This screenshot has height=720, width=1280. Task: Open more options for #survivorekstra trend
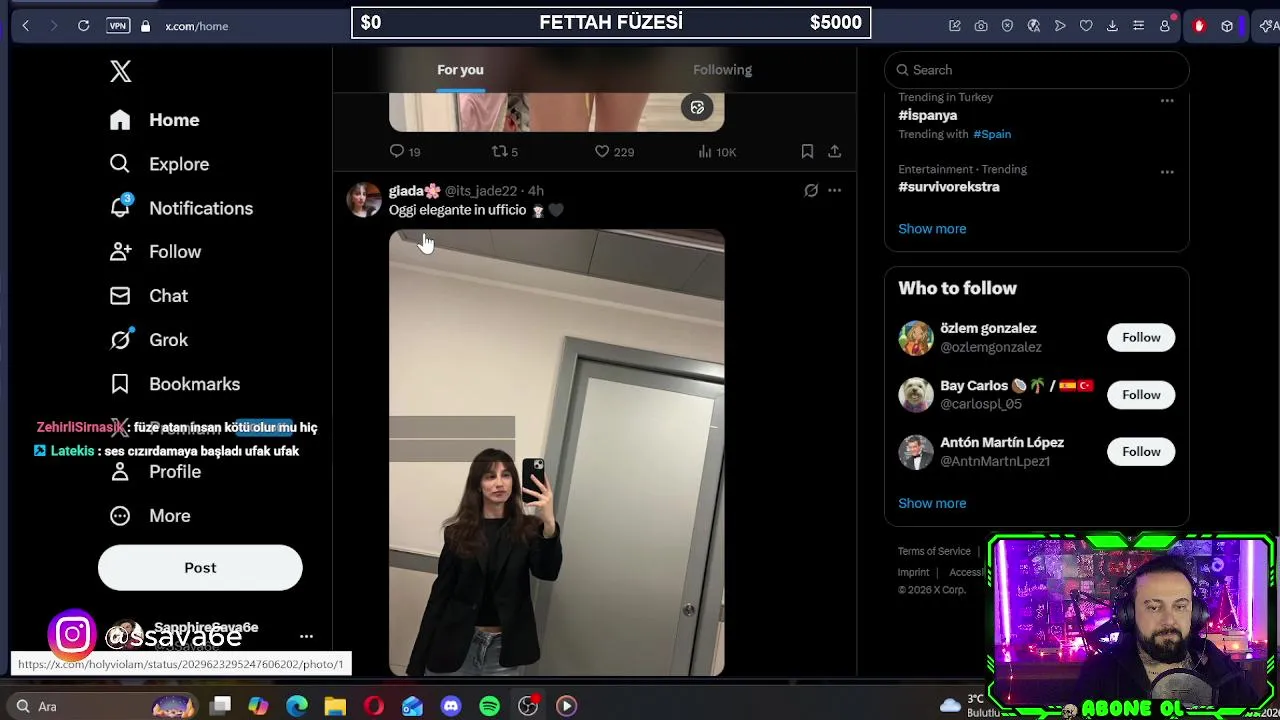tap(1167, 172)
